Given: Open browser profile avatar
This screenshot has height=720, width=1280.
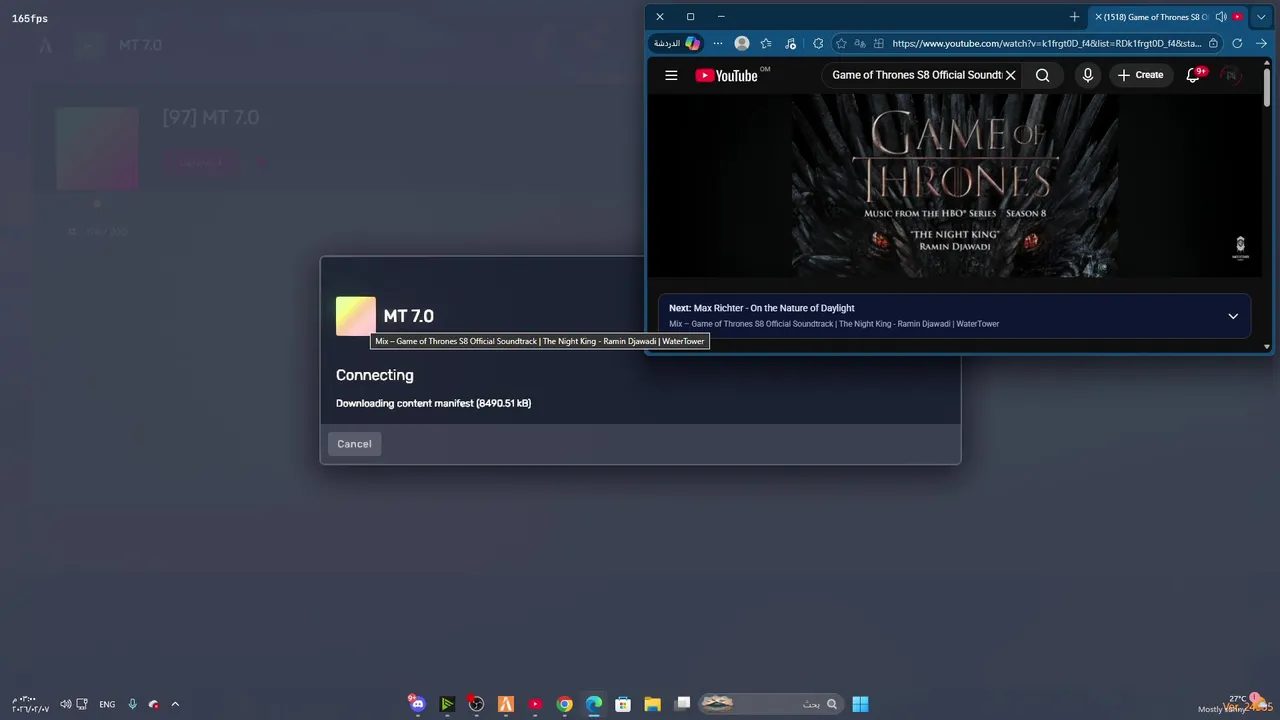Looking at the screenshot, I should click(742, 44).
